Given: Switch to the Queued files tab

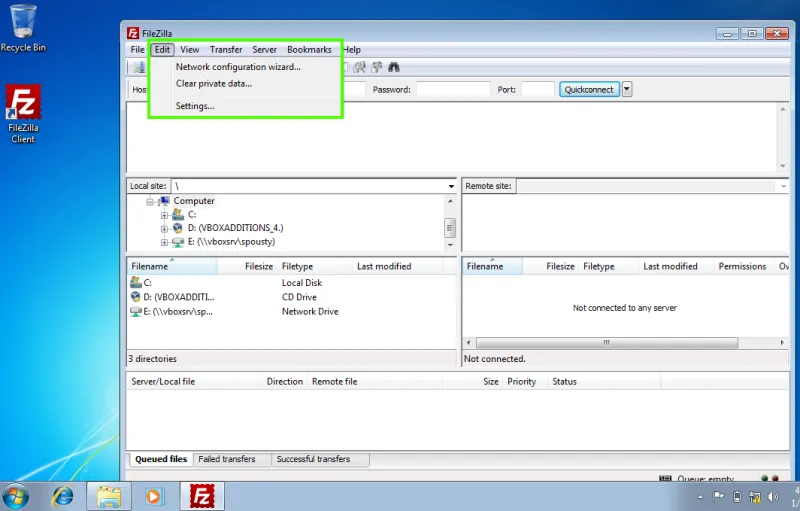Looking at the screenshot, I should (x=161, y=459).
